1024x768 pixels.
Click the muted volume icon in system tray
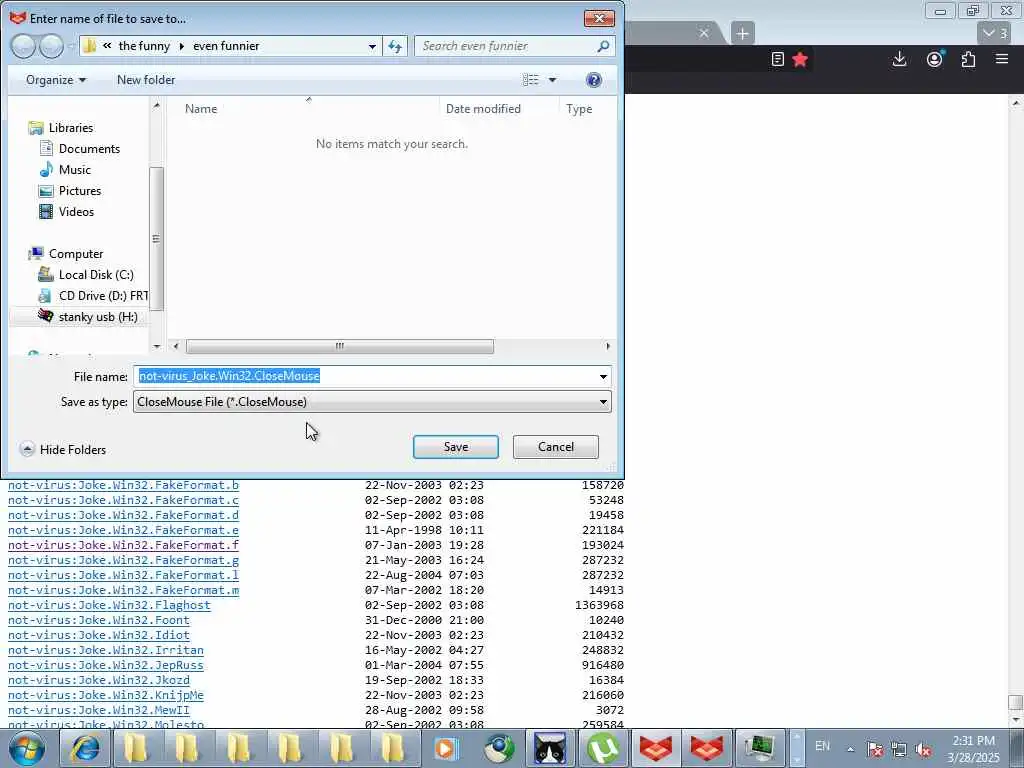[x=923, y=750]
